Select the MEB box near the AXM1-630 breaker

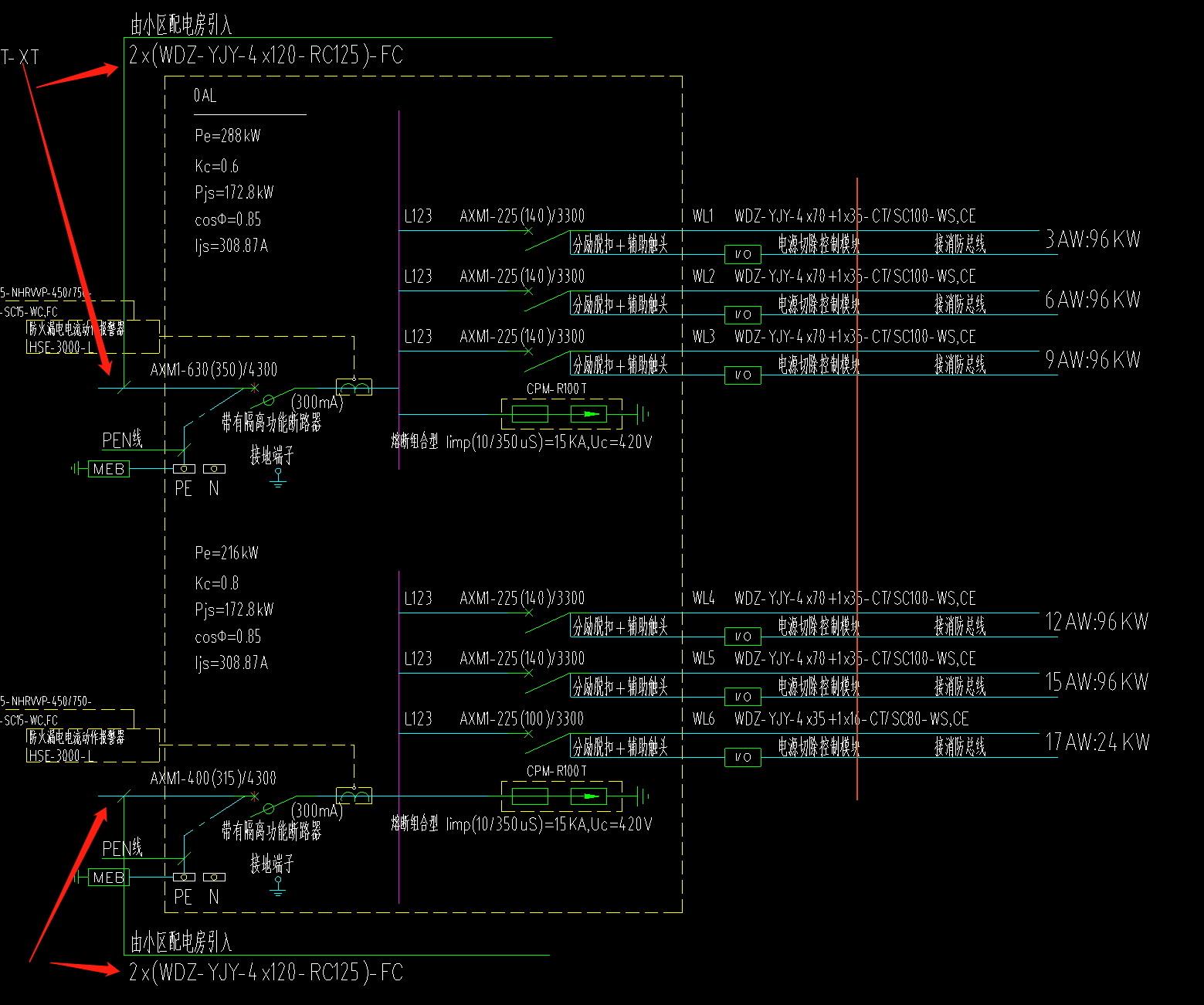coord(108,469)
